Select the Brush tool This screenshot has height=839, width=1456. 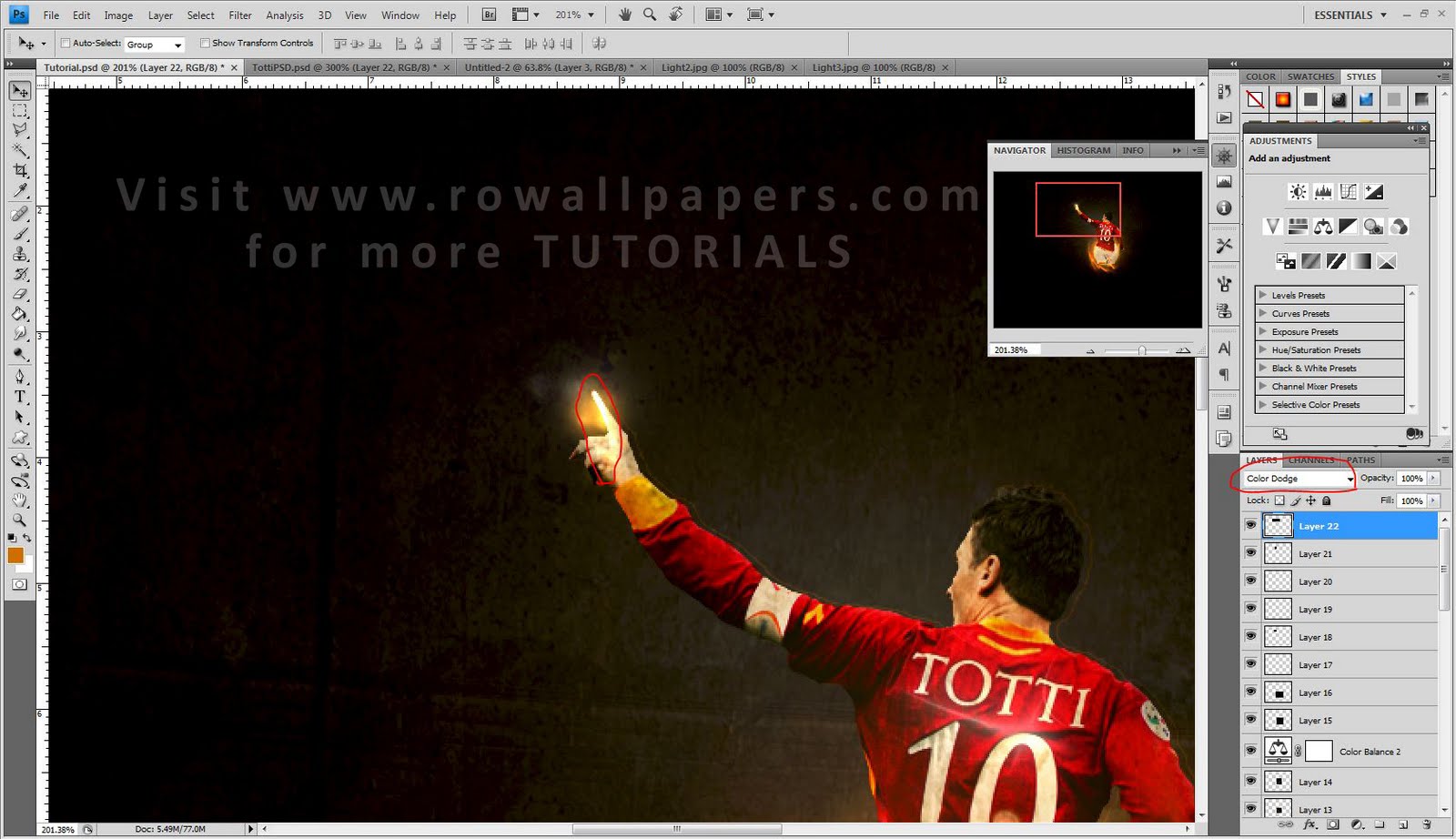pyautogui.click(x=20, y=234)
